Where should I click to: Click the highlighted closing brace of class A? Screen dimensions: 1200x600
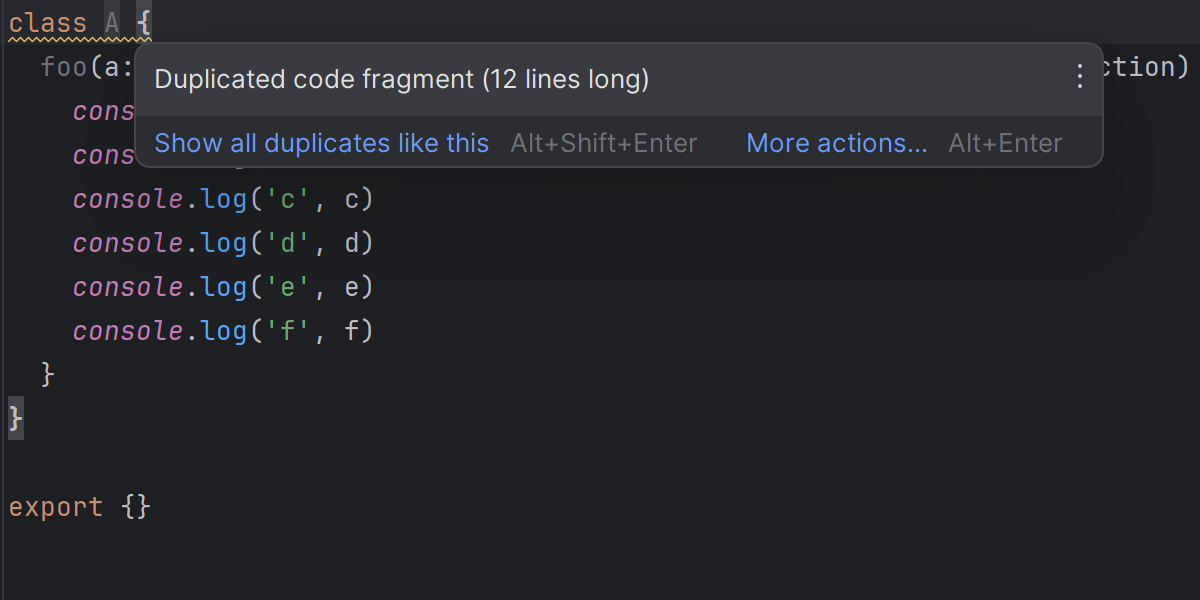point(15,419)
